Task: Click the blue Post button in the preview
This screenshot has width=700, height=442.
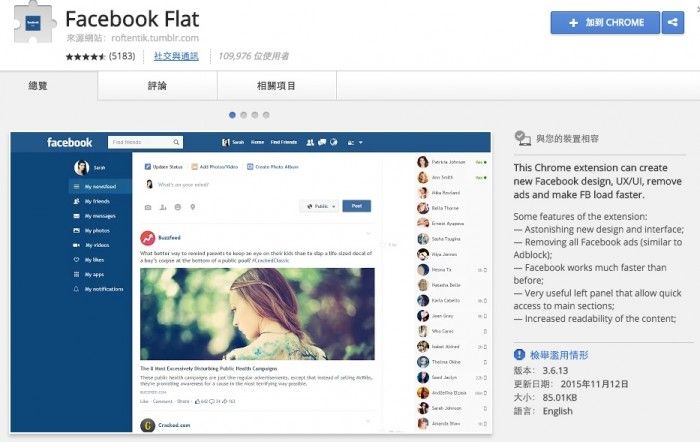Action: pos(357,206)
